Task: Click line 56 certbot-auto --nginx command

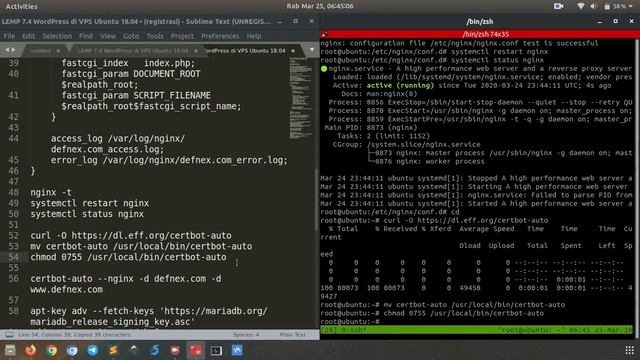Action: point(126,284)
